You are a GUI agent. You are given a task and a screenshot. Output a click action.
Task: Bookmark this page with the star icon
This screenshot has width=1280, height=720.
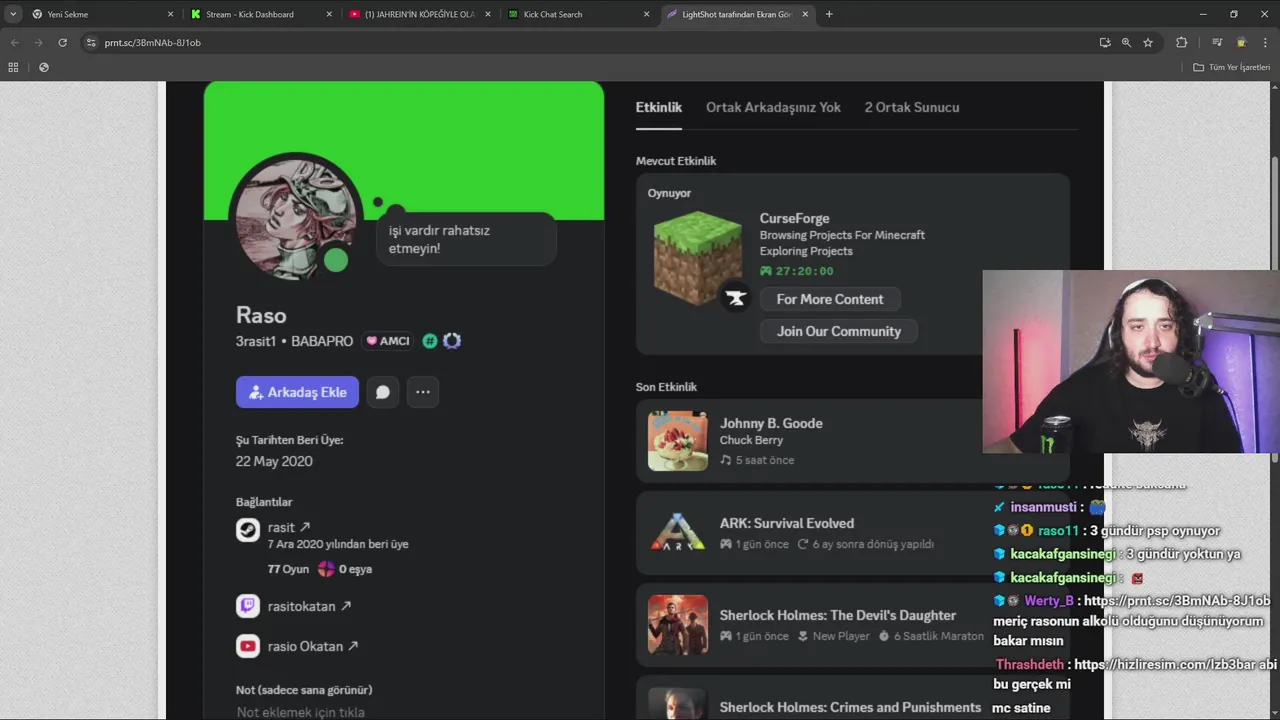(x=1148, y=43)
